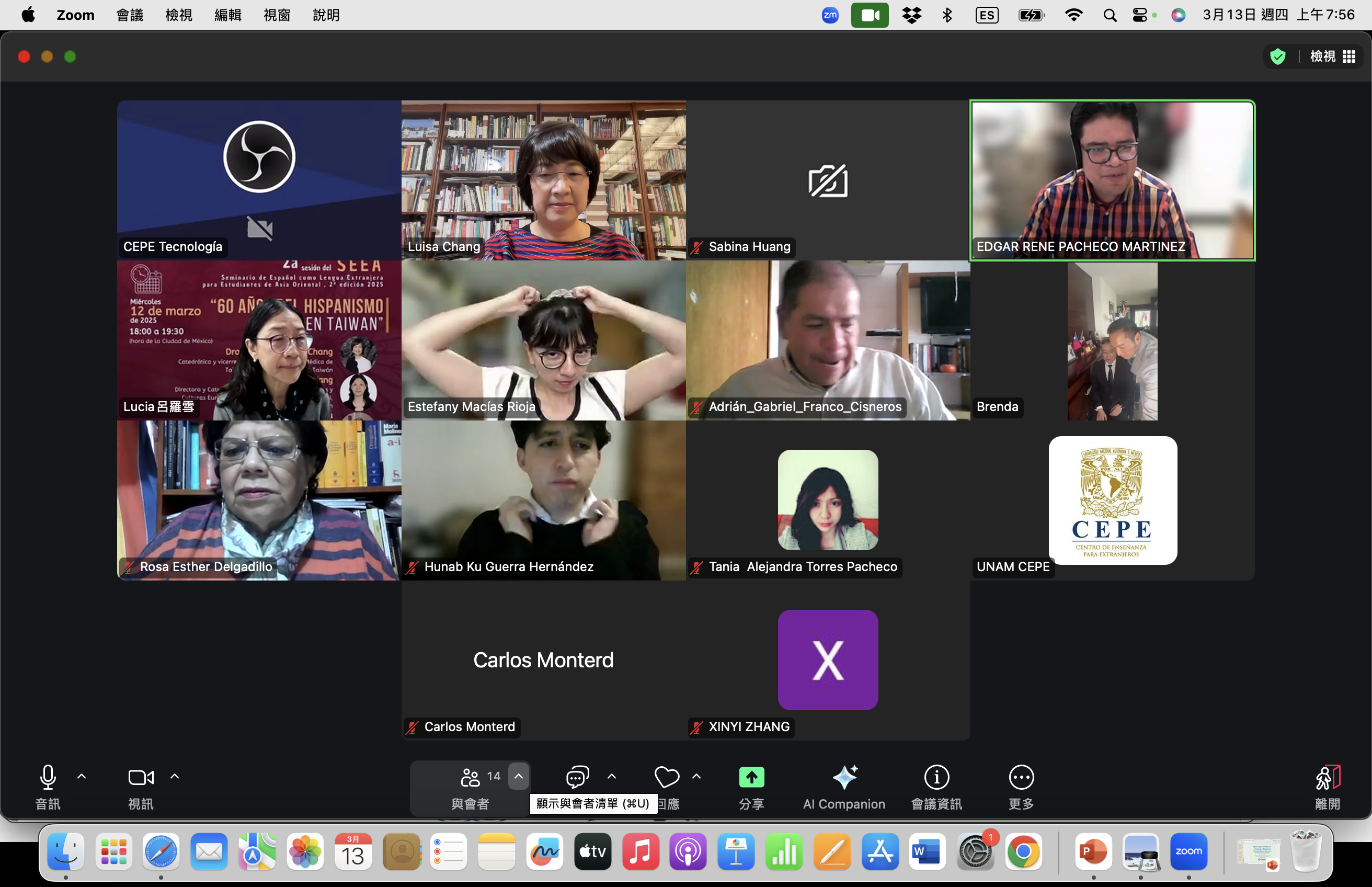Open the More (更多) options icon

click(x=1021, y=777)
